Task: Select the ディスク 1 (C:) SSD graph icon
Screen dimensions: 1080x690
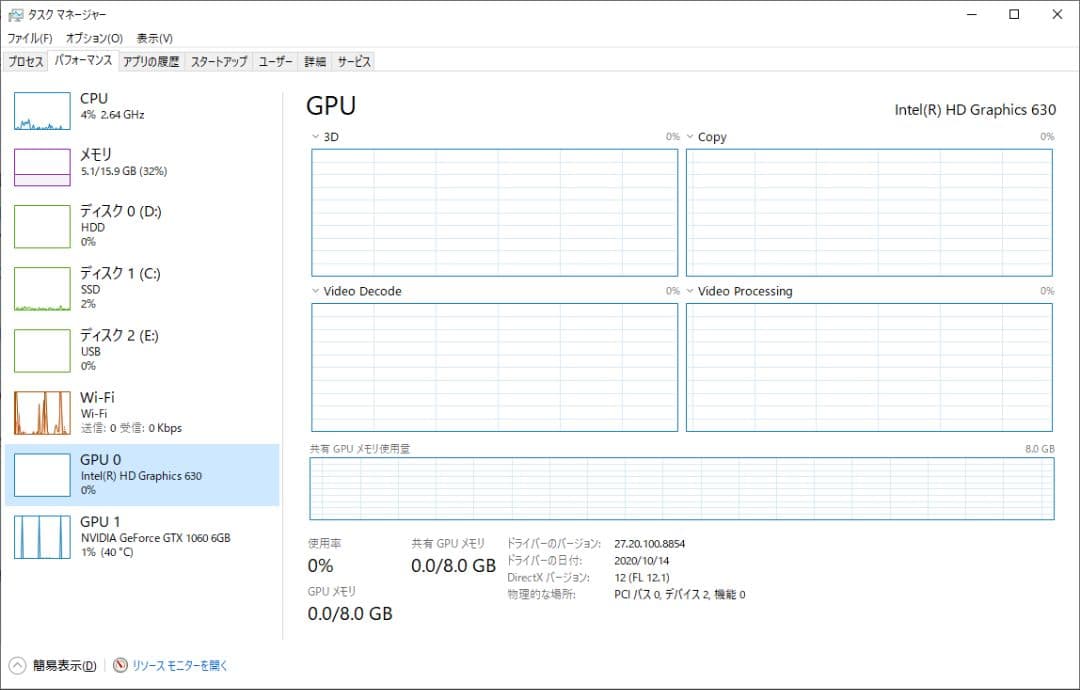Action: click(42, 289)
